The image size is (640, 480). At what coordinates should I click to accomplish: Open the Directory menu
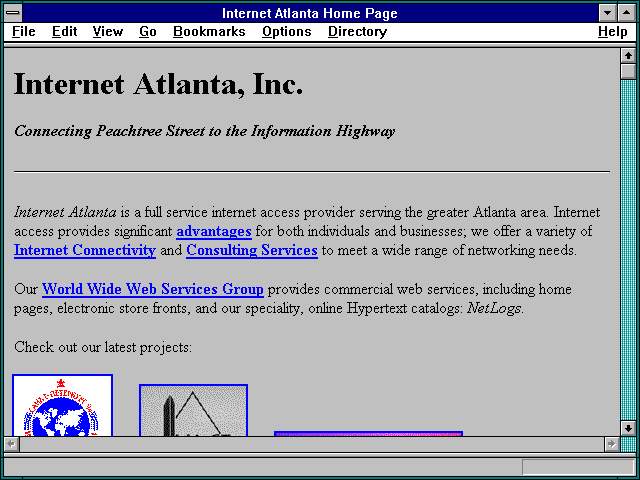[358, 32]
